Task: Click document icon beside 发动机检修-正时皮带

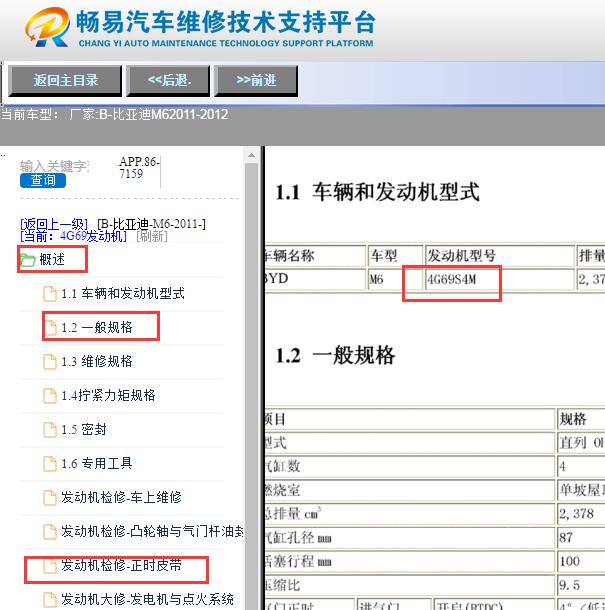Action: [x=49, y=566]
